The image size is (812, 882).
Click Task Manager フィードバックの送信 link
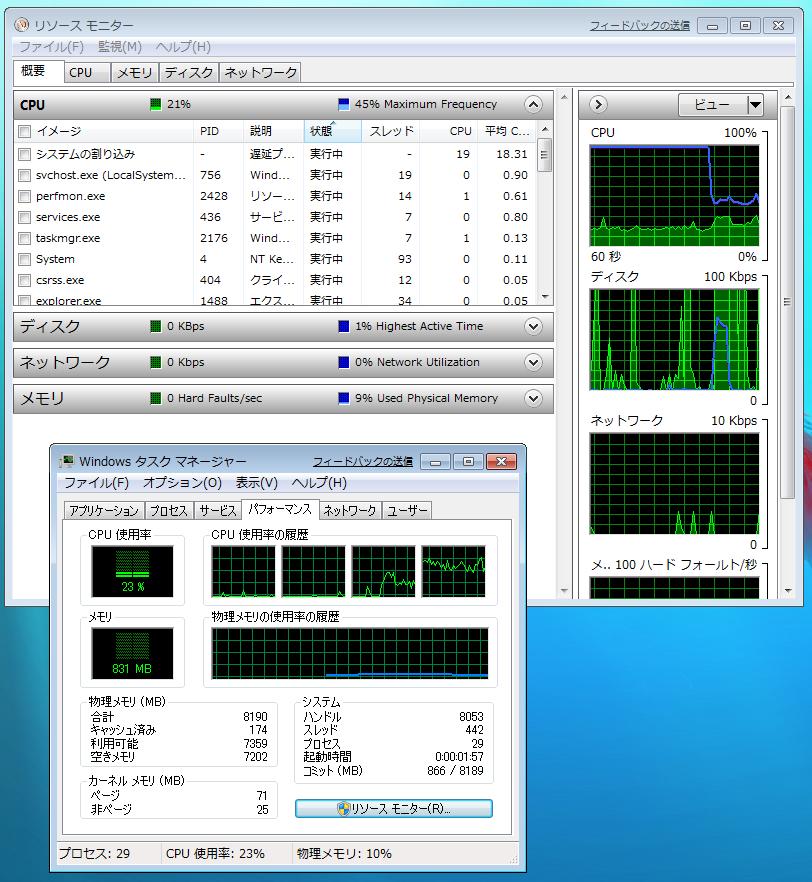click(x=363, y=462)
